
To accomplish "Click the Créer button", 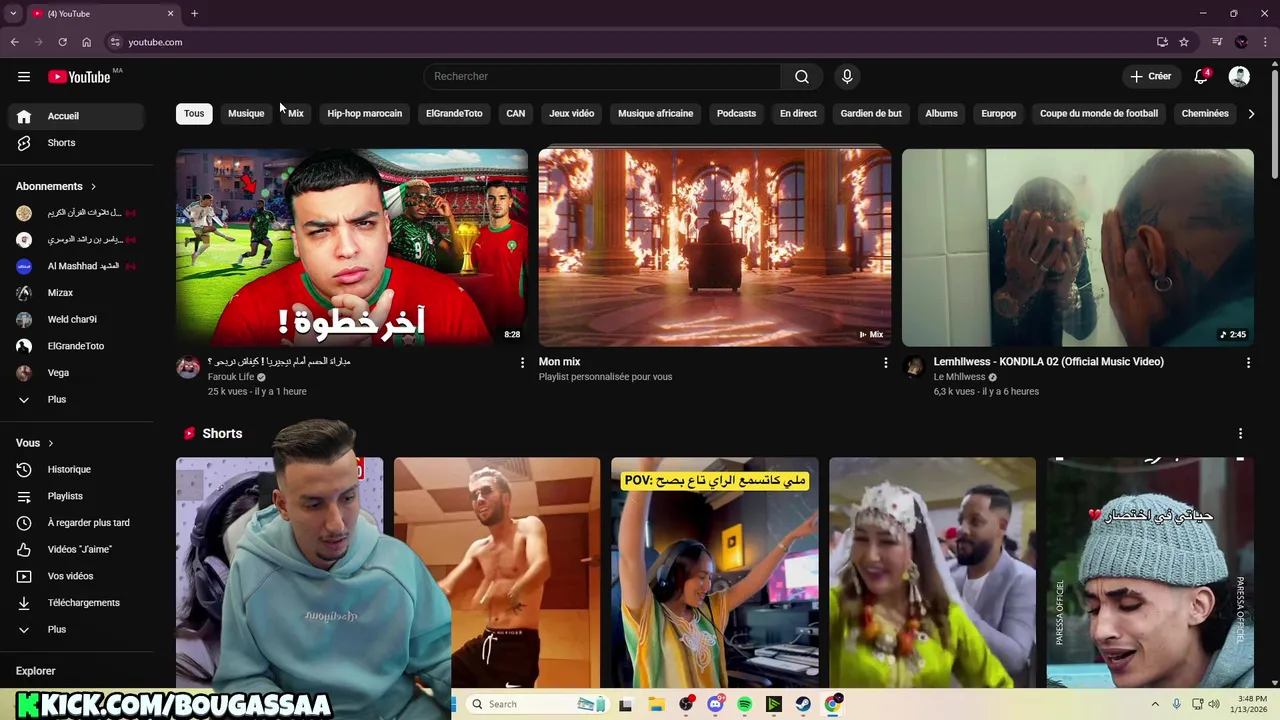I will click(1150, 77).
